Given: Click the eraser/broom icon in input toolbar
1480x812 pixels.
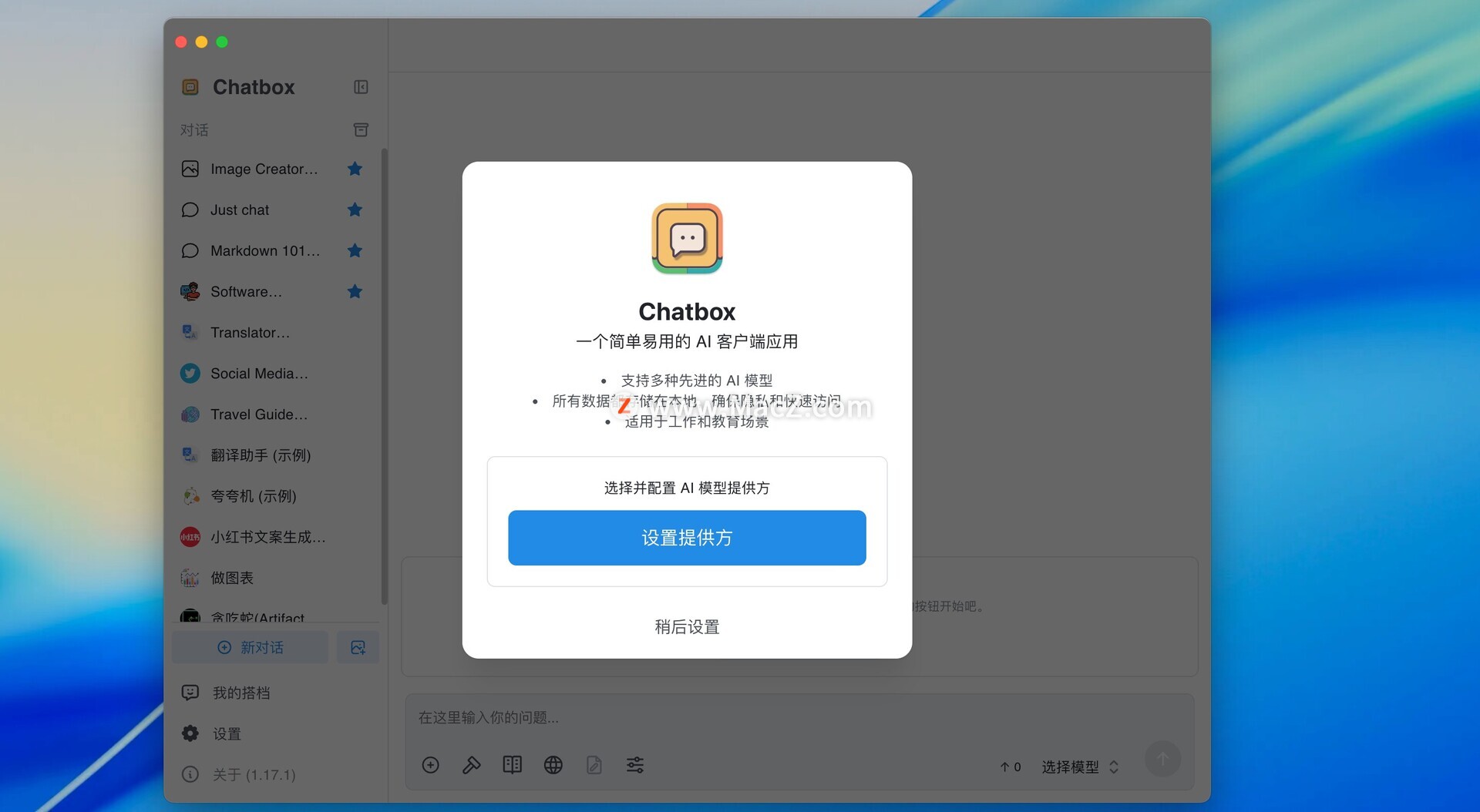Looking at the screenshot, I should [x=471, y=765].
